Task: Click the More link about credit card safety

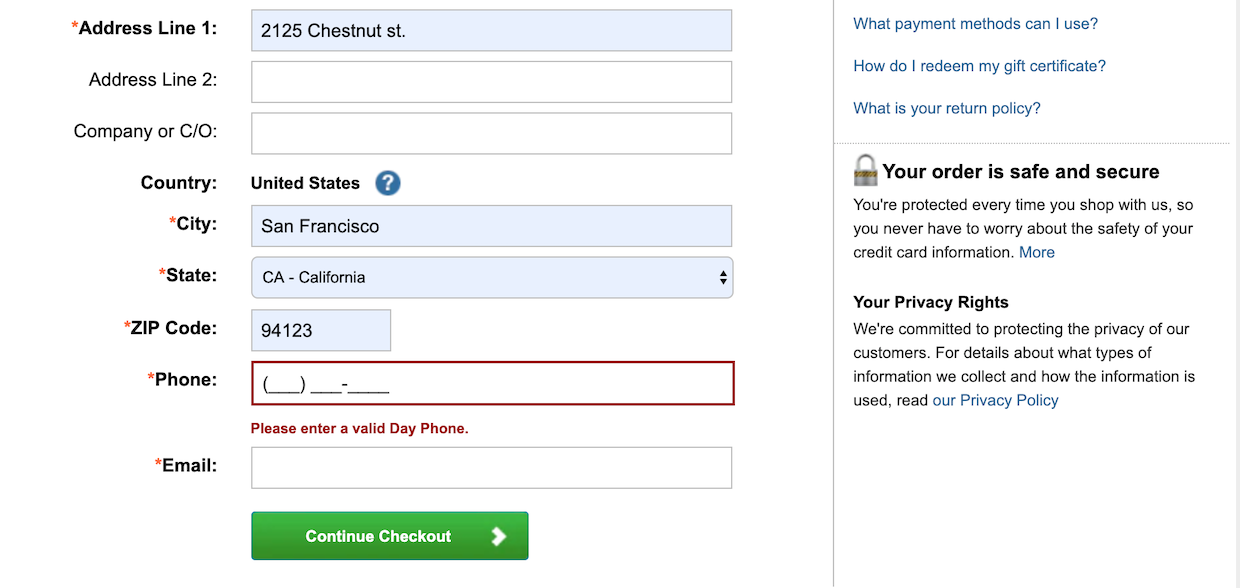Action: coord(1037,252)
